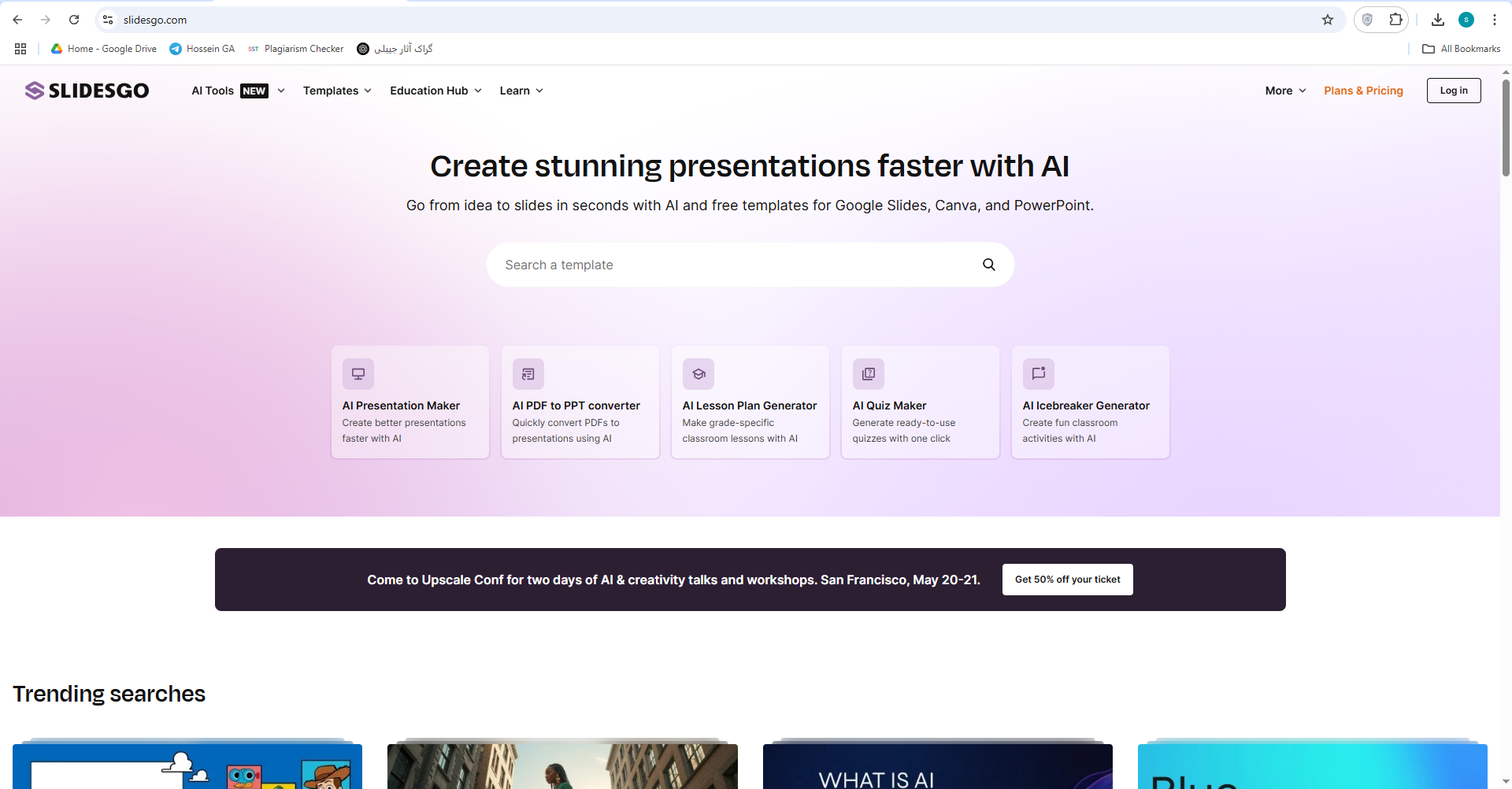Click the AI Icebreaker Generator chat icon

[x=1039, y=374]
